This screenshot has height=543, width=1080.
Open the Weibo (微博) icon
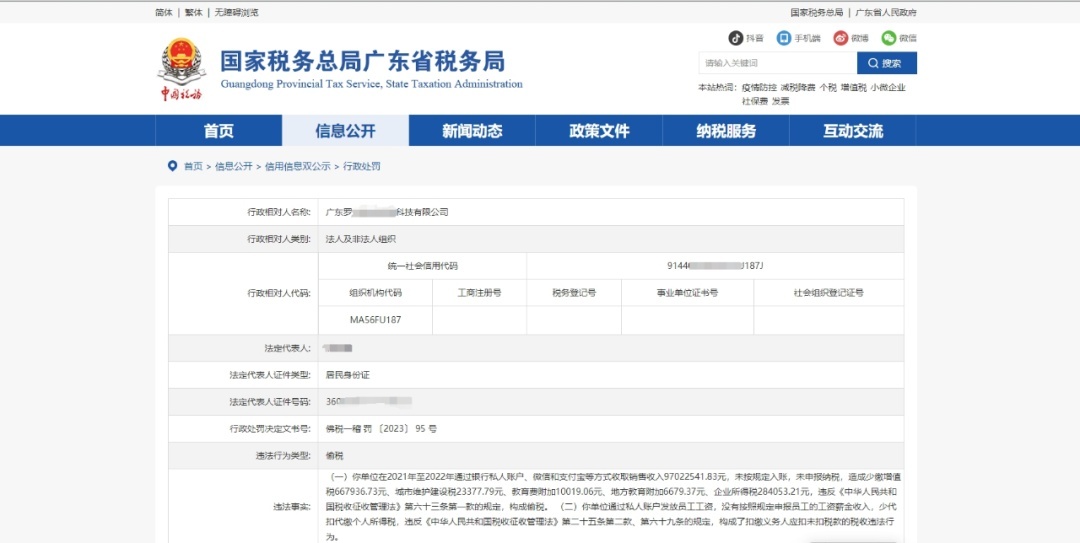840,38
